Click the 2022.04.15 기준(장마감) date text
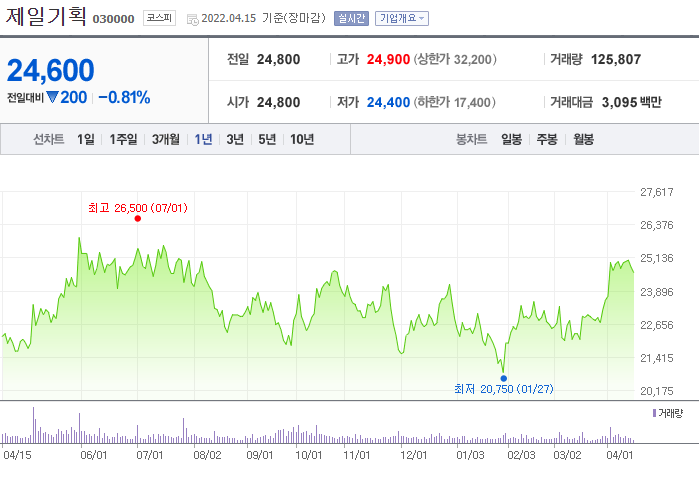699x483 pixels. [263, 18]
